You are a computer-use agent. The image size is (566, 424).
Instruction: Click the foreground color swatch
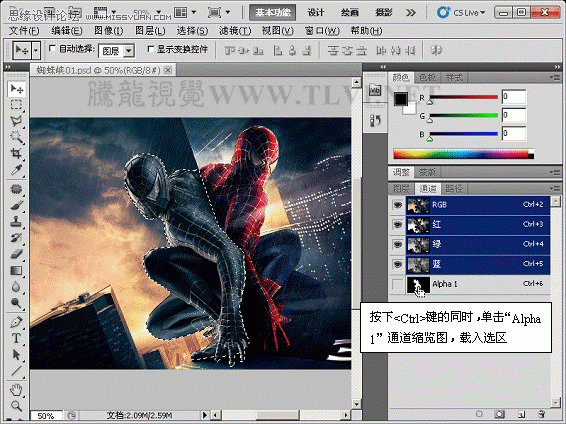[x=401, y=99]
